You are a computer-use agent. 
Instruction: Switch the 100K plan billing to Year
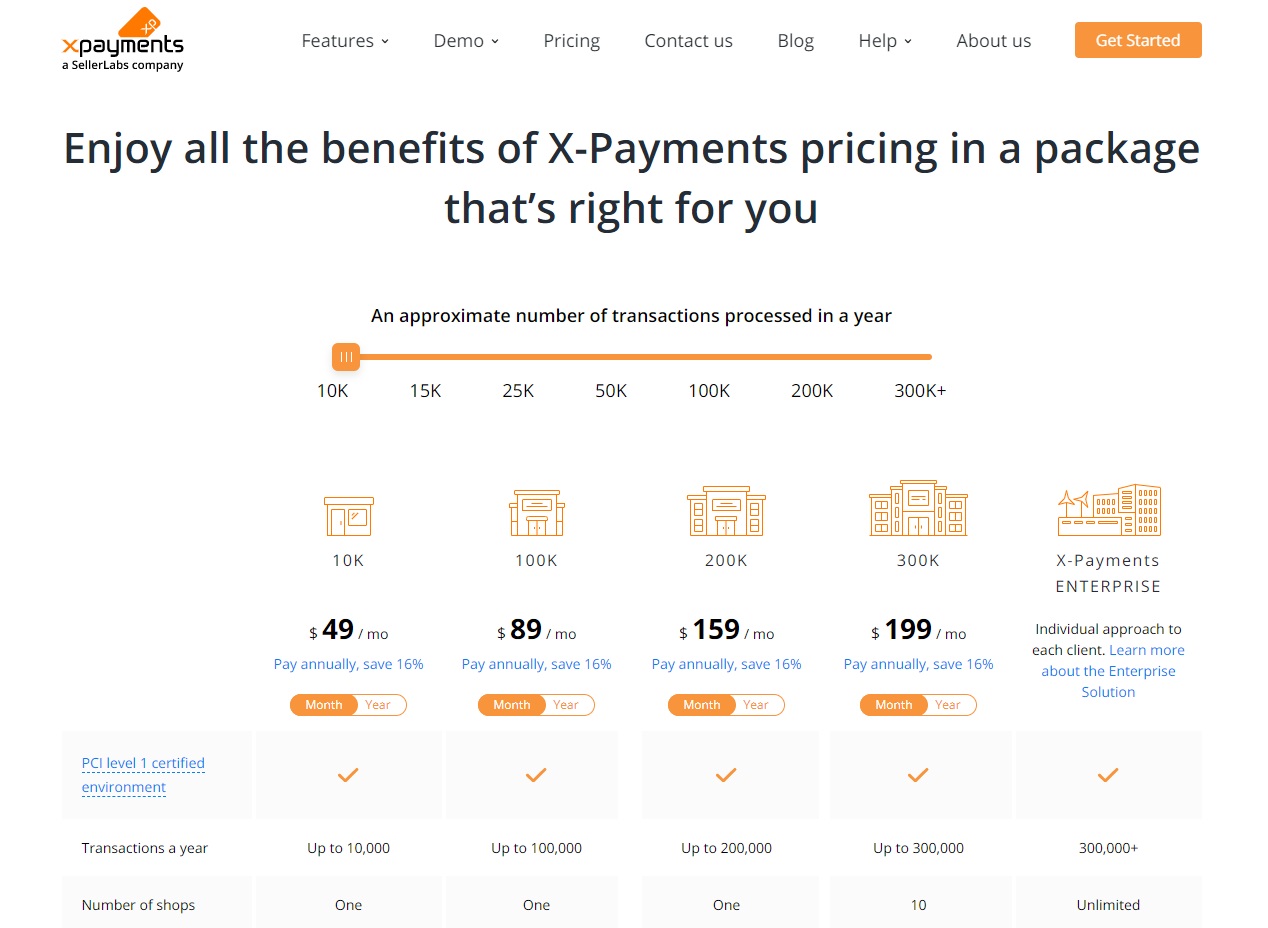pos(567,705)
